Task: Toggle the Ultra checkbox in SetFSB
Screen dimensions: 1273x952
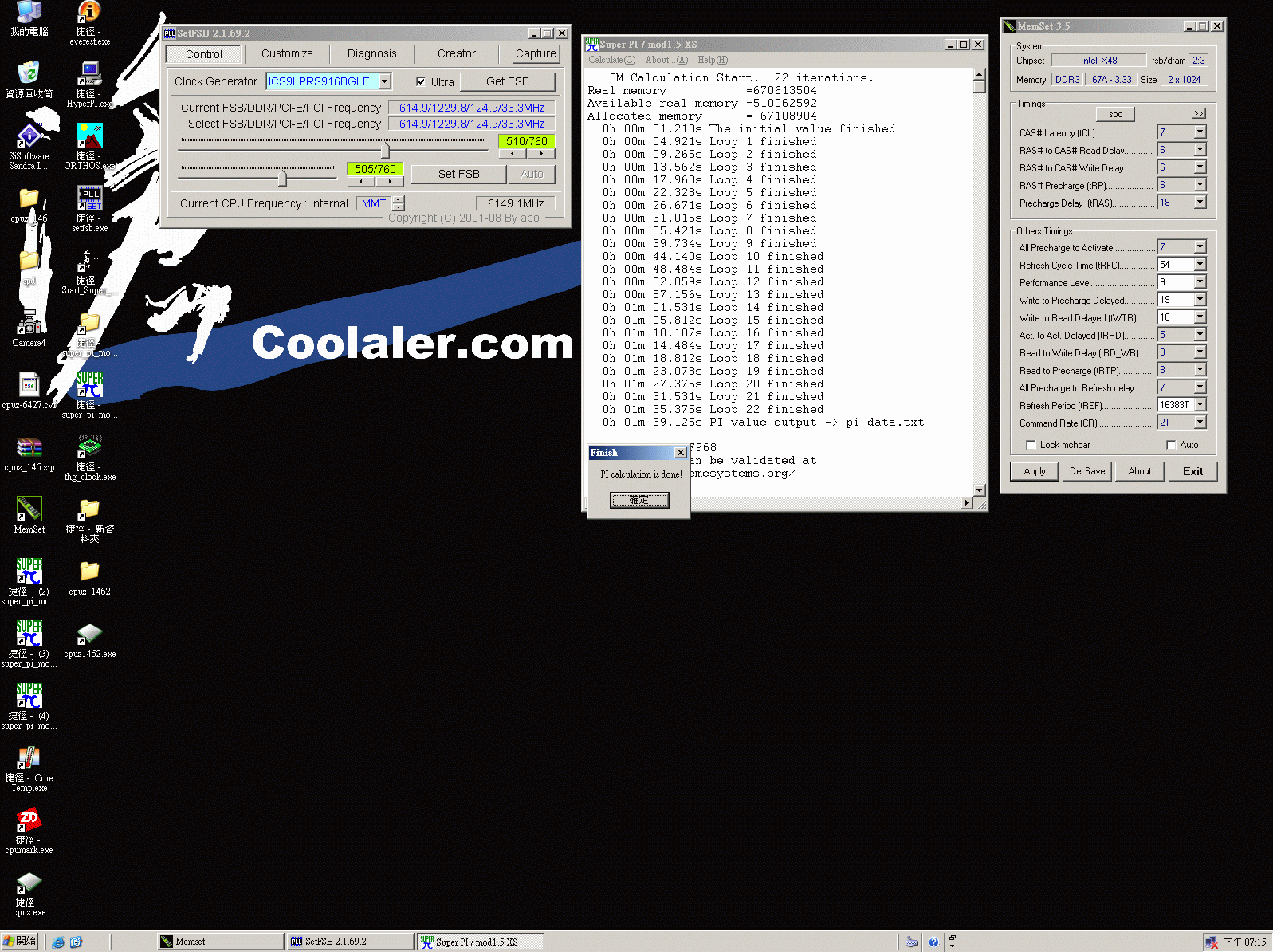Action: click(421, 81)
